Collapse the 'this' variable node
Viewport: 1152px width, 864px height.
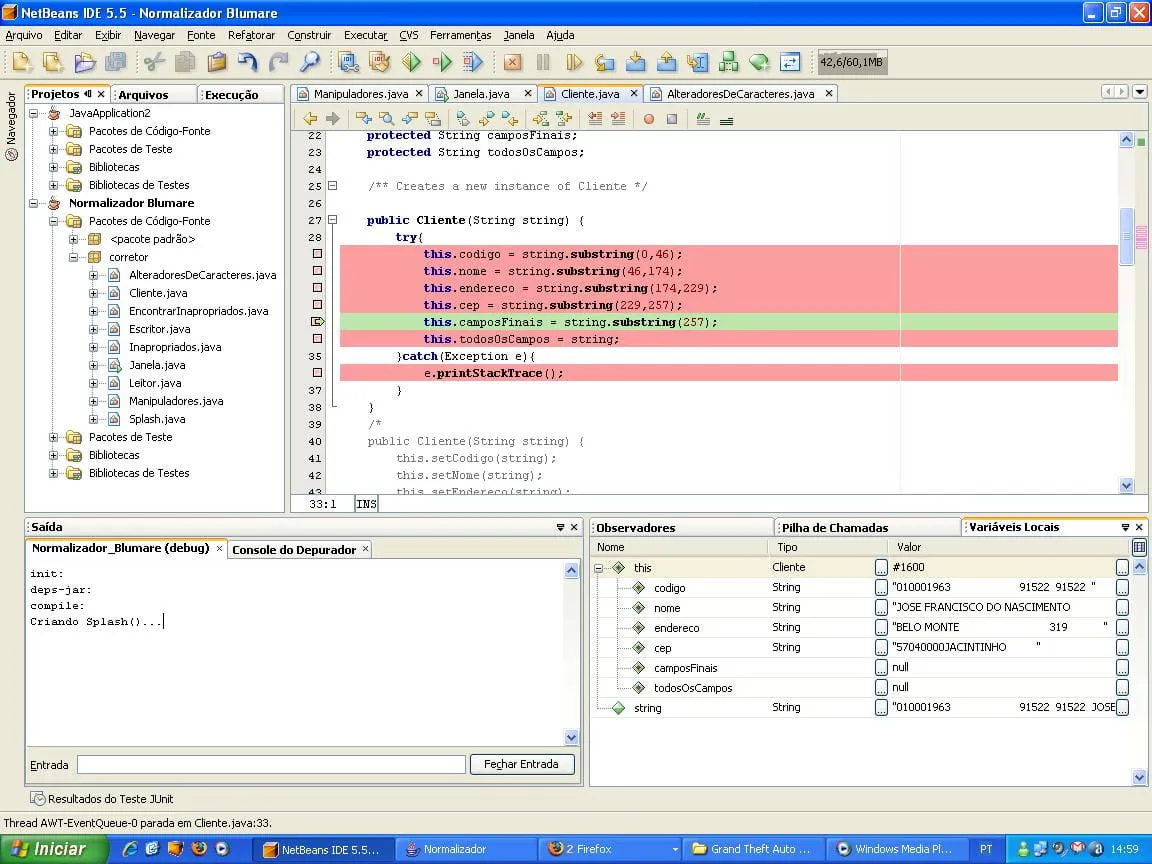599,568
